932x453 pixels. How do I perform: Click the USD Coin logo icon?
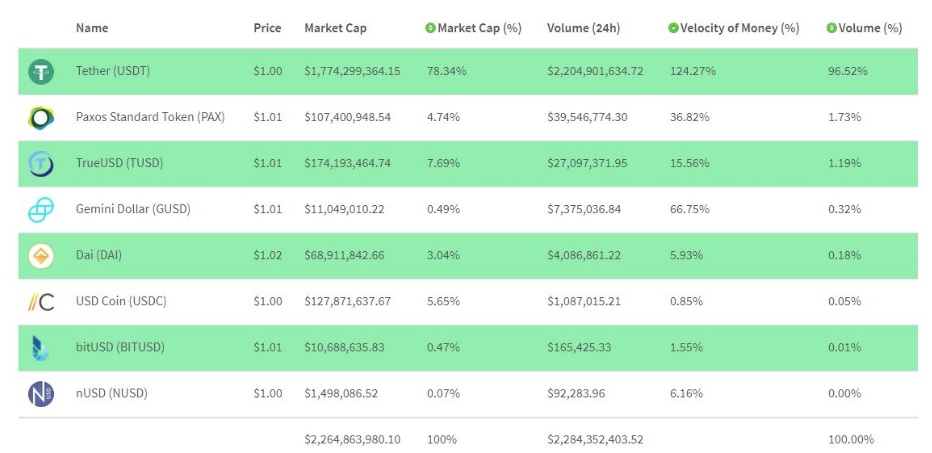(x=41, y=302)
